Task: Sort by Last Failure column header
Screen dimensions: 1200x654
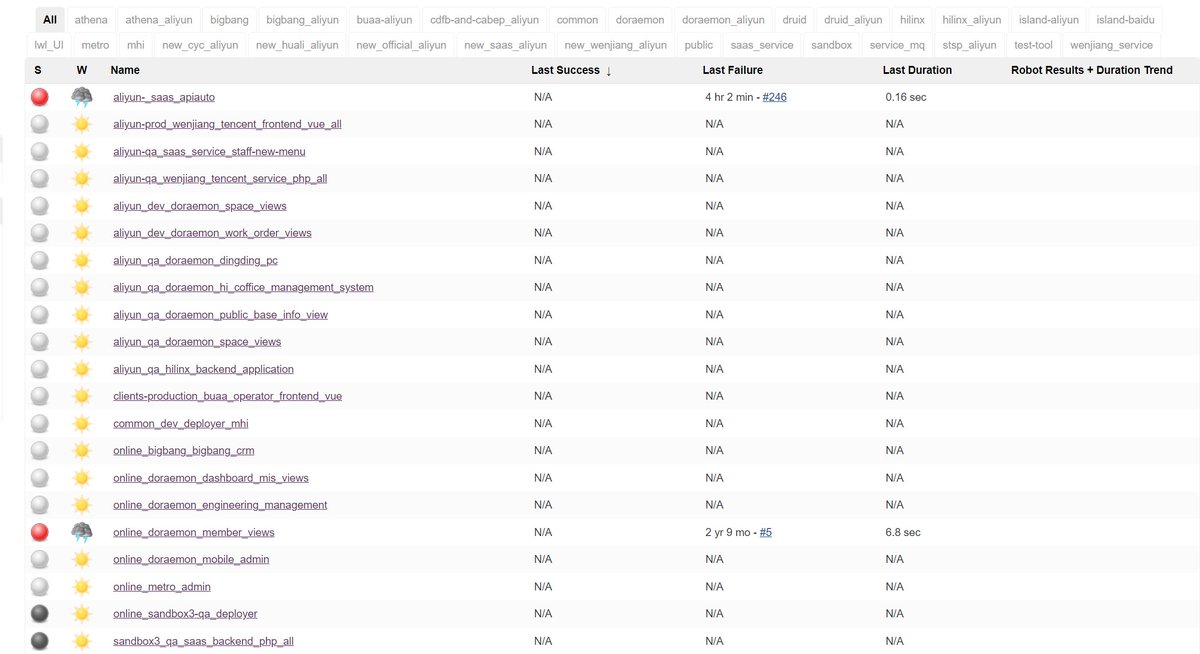Action: coord(733,70)
